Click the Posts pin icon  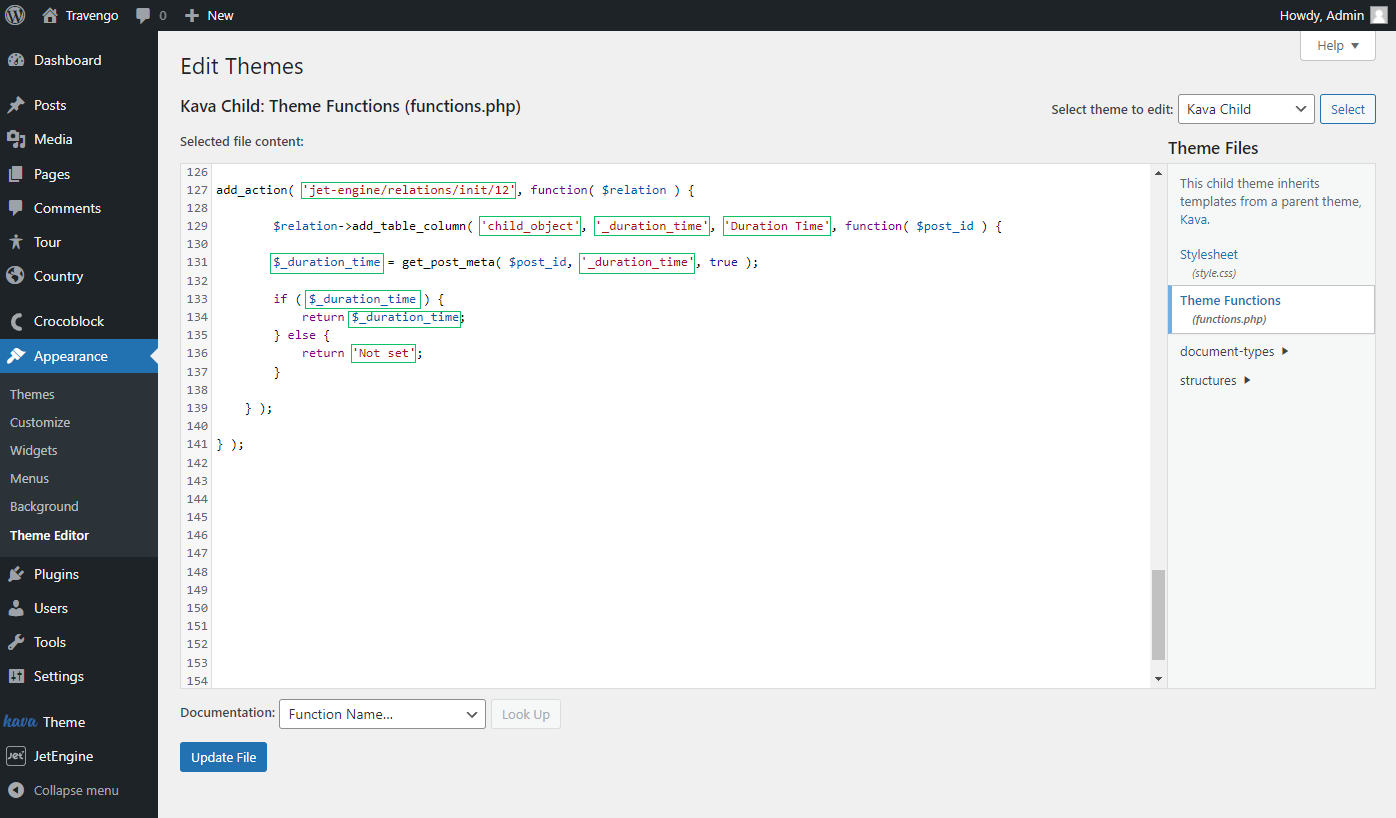[x=16, y=105]
